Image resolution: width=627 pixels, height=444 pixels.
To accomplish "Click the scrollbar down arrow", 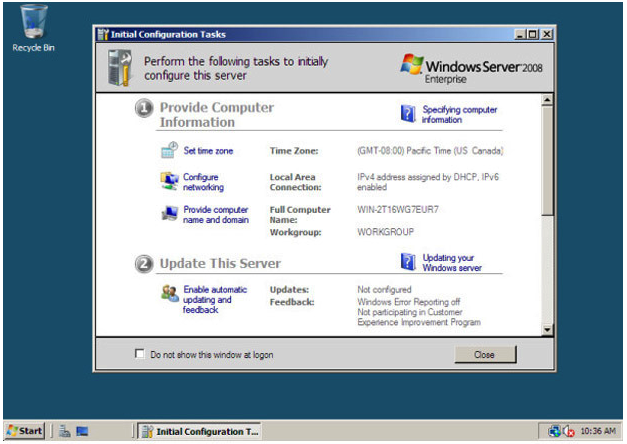I will point(547,330).
